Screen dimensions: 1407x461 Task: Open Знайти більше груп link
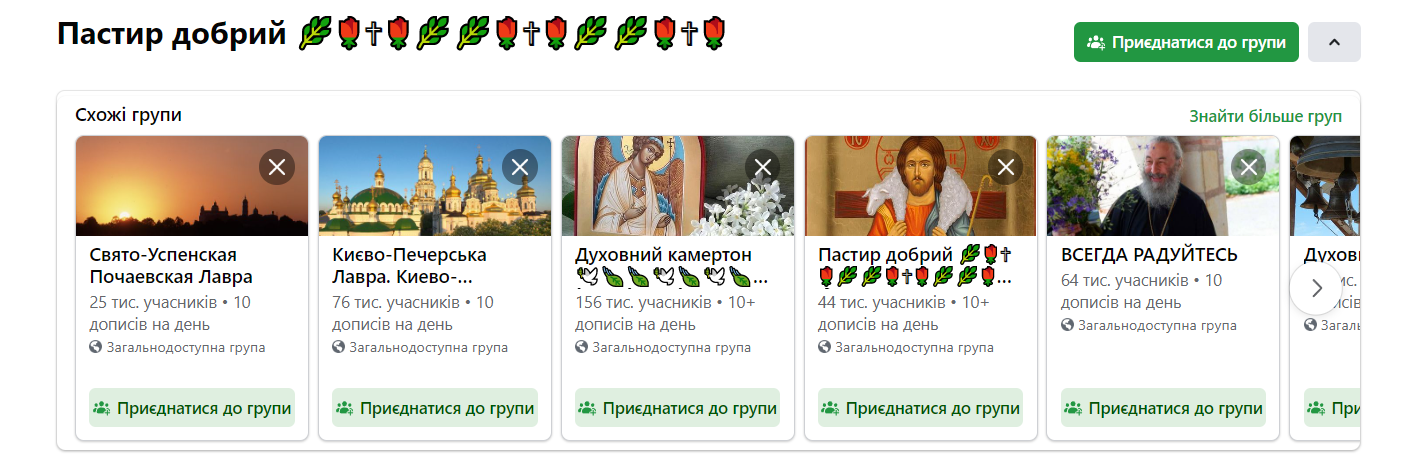click(x=1266, y=116)
